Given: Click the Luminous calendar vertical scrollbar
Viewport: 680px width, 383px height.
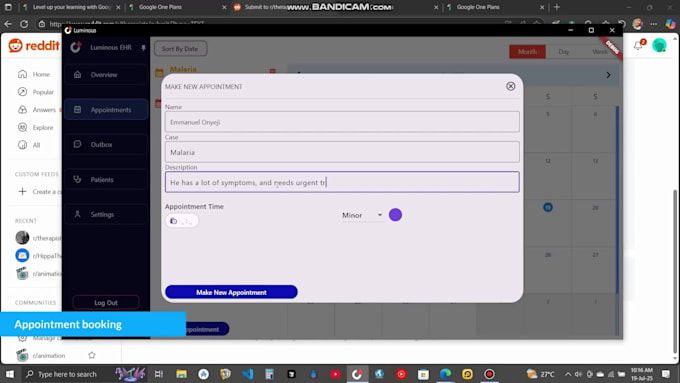Looking at the screenshot, I should (617, 200).
